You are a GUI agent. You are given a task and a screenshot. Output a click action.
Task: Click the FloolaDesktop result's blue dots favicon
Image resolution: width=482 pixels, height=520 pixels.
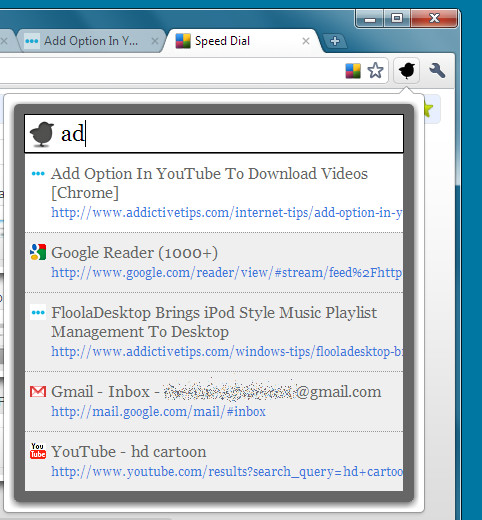click(x=38, y=313)
